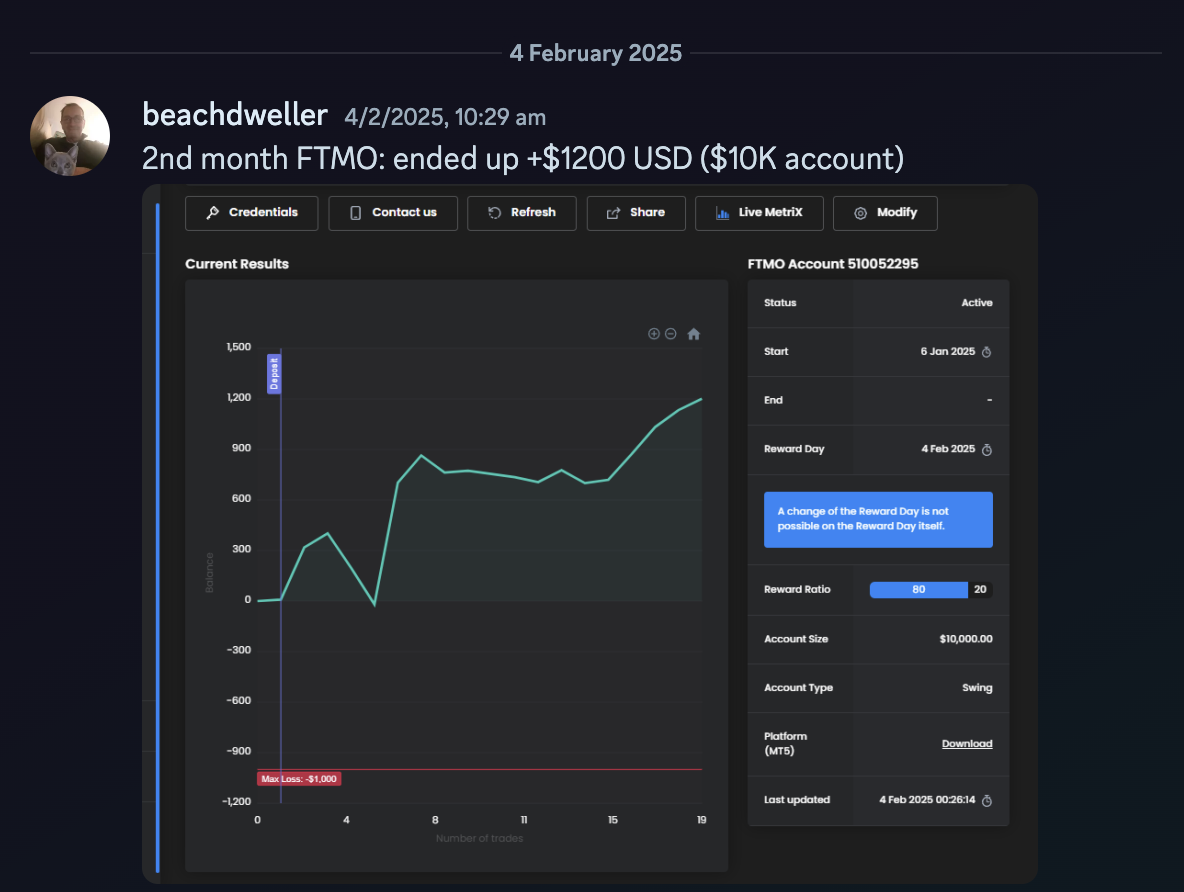Click the Platform (MT5) label
This screenshot has height=892, width=1184.
tap(785, 744)
